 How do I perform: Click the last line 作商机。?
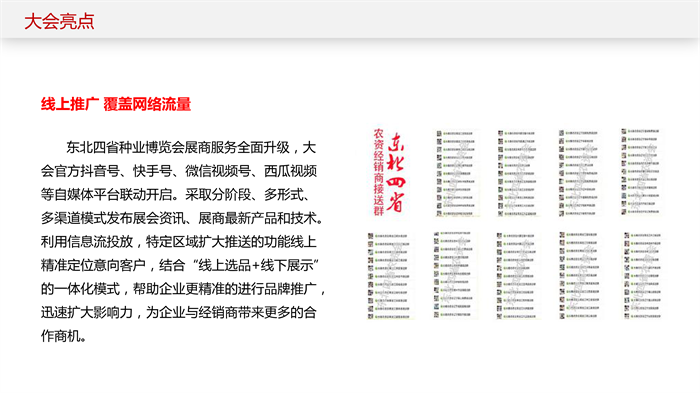63,336
